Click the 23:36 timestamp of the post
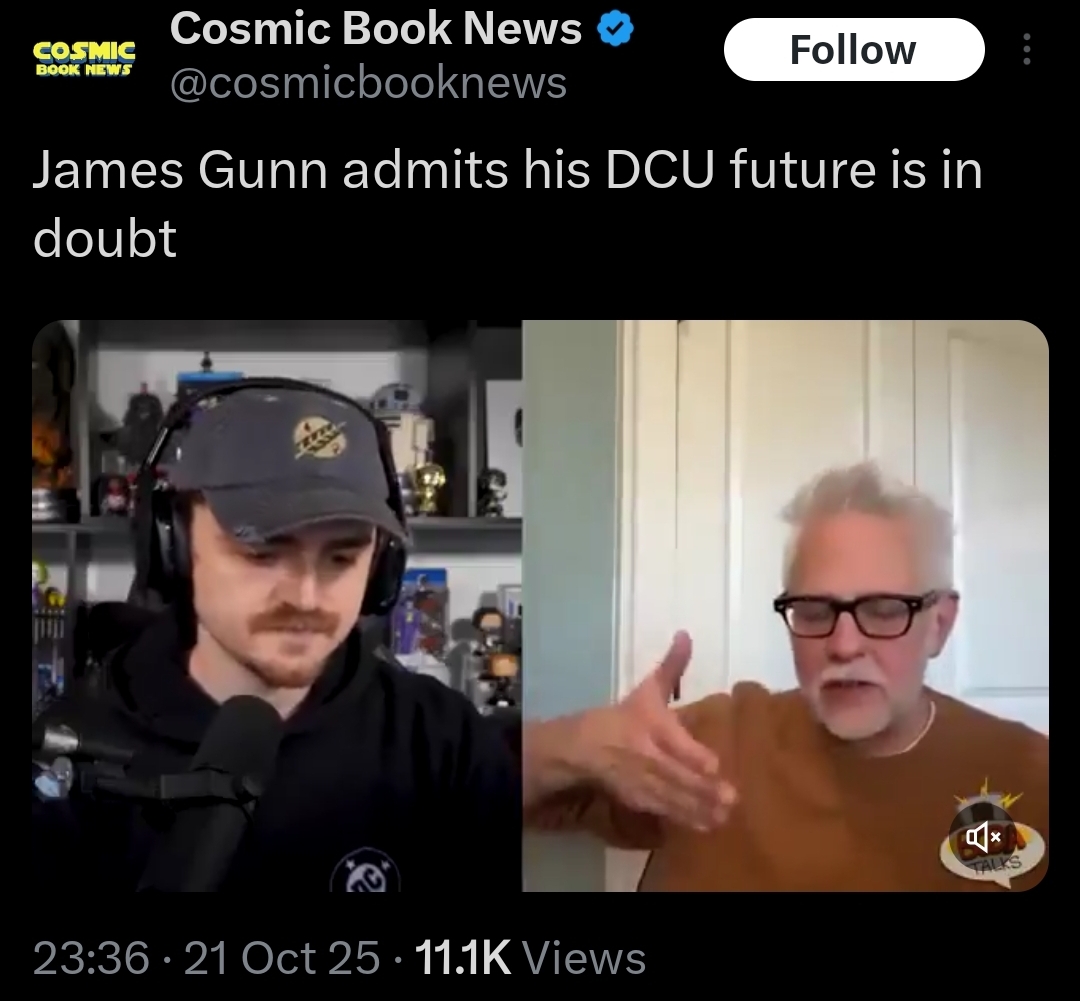The height and width of the screenshot is (1001, 1080). (x=91, y=958)
